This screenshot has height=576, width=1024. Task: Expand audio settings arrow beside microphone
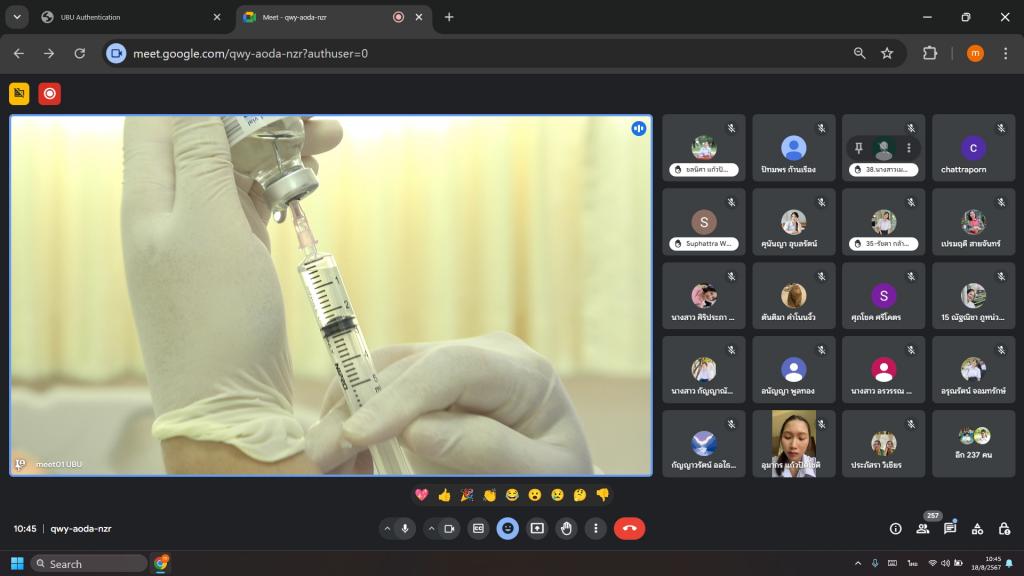[x=388, y=528]
